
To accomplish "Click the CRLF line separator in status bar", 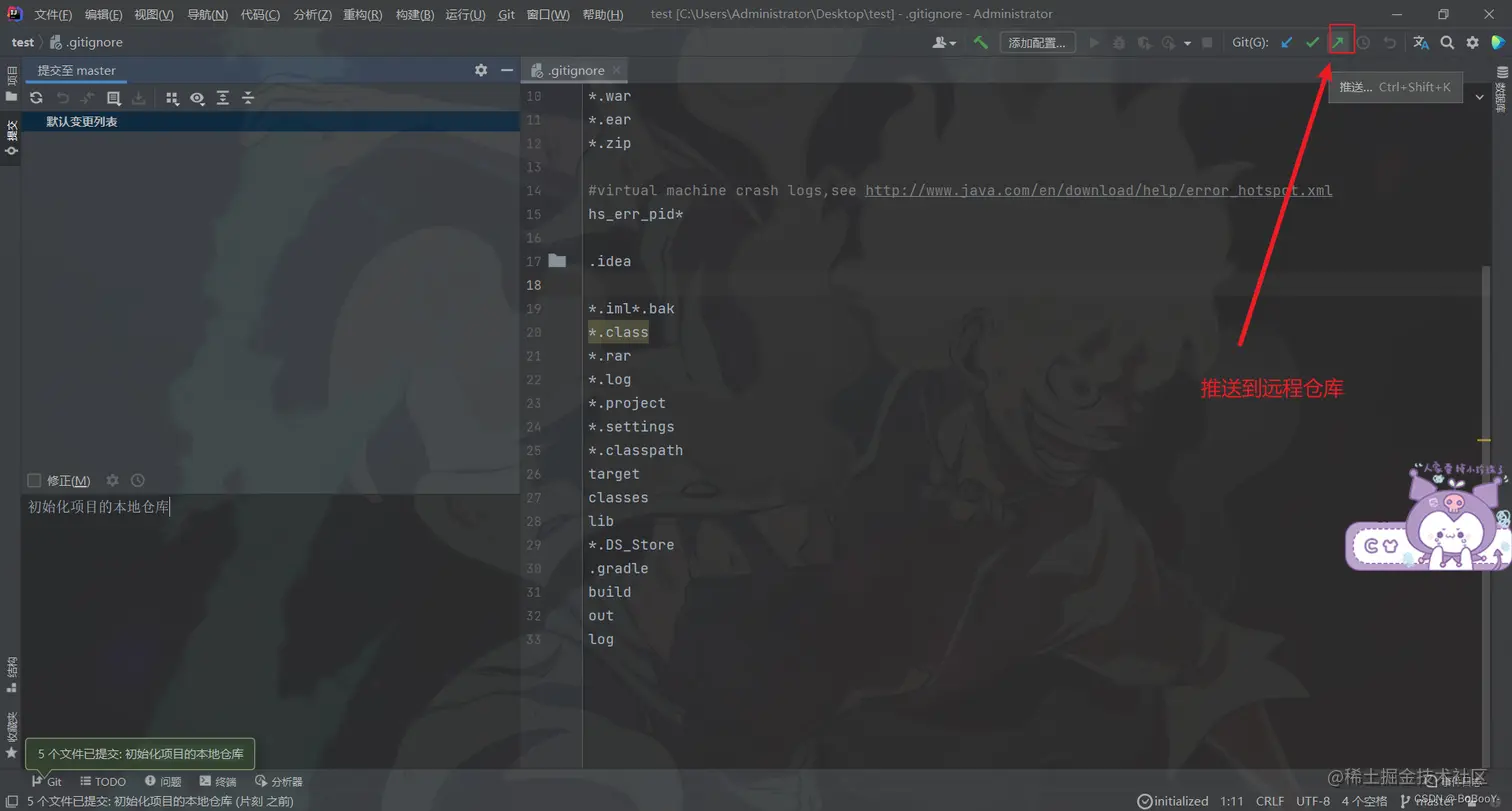I will (x=1270, y=801).
